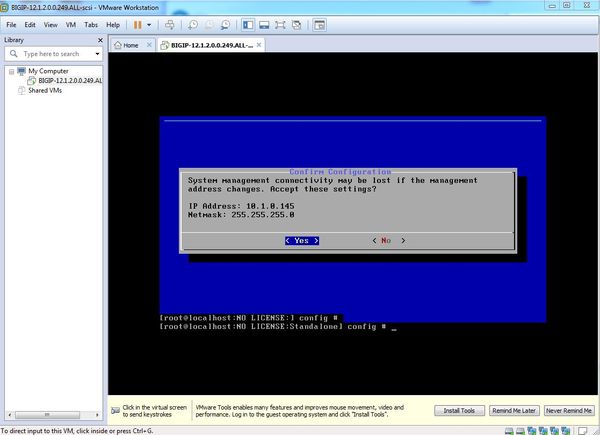Suspend the VM with the pause button

[x=137, y=25]
